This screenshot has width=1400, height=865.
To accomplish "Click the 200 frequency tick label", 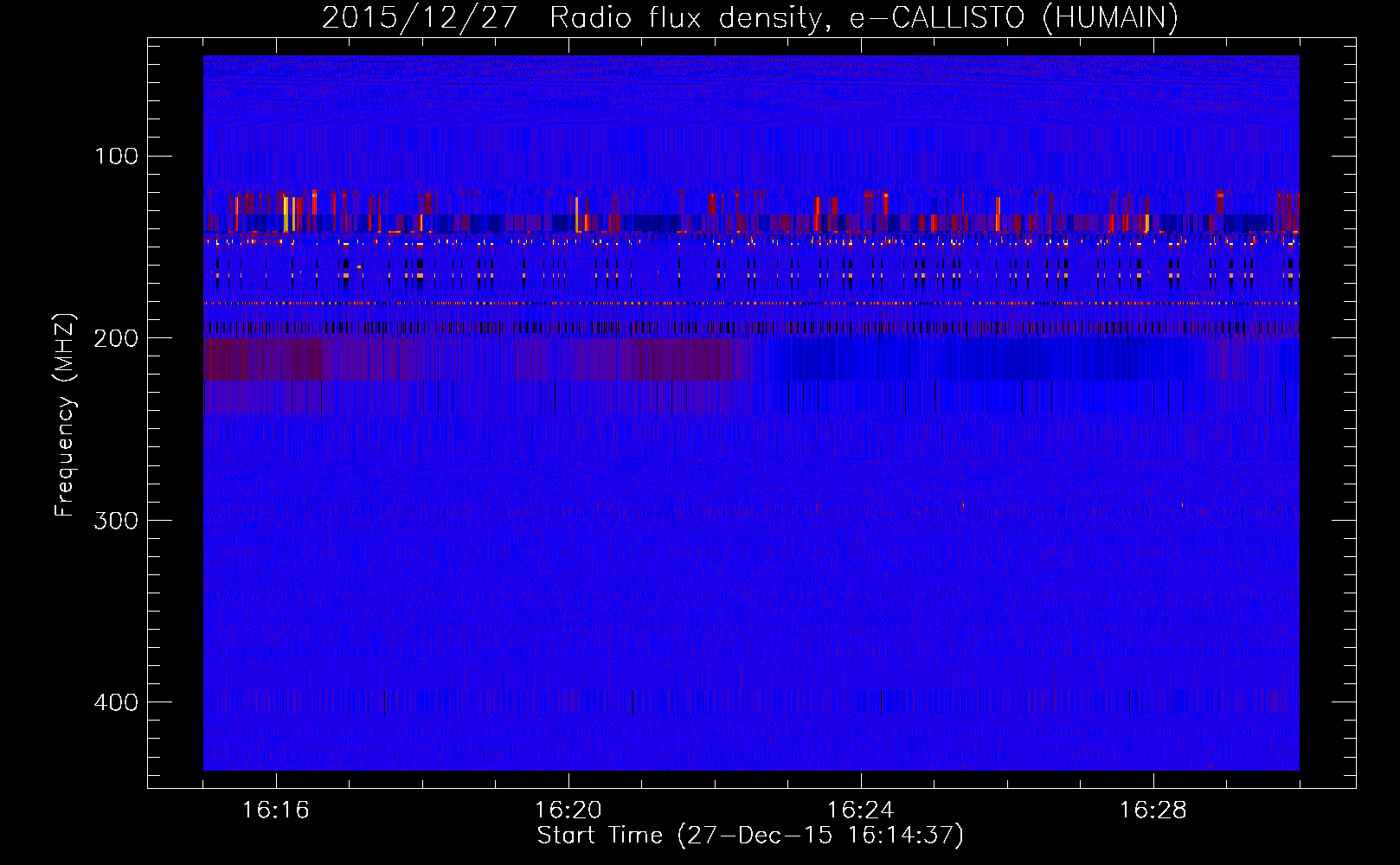I will click(x=116, y=338).
